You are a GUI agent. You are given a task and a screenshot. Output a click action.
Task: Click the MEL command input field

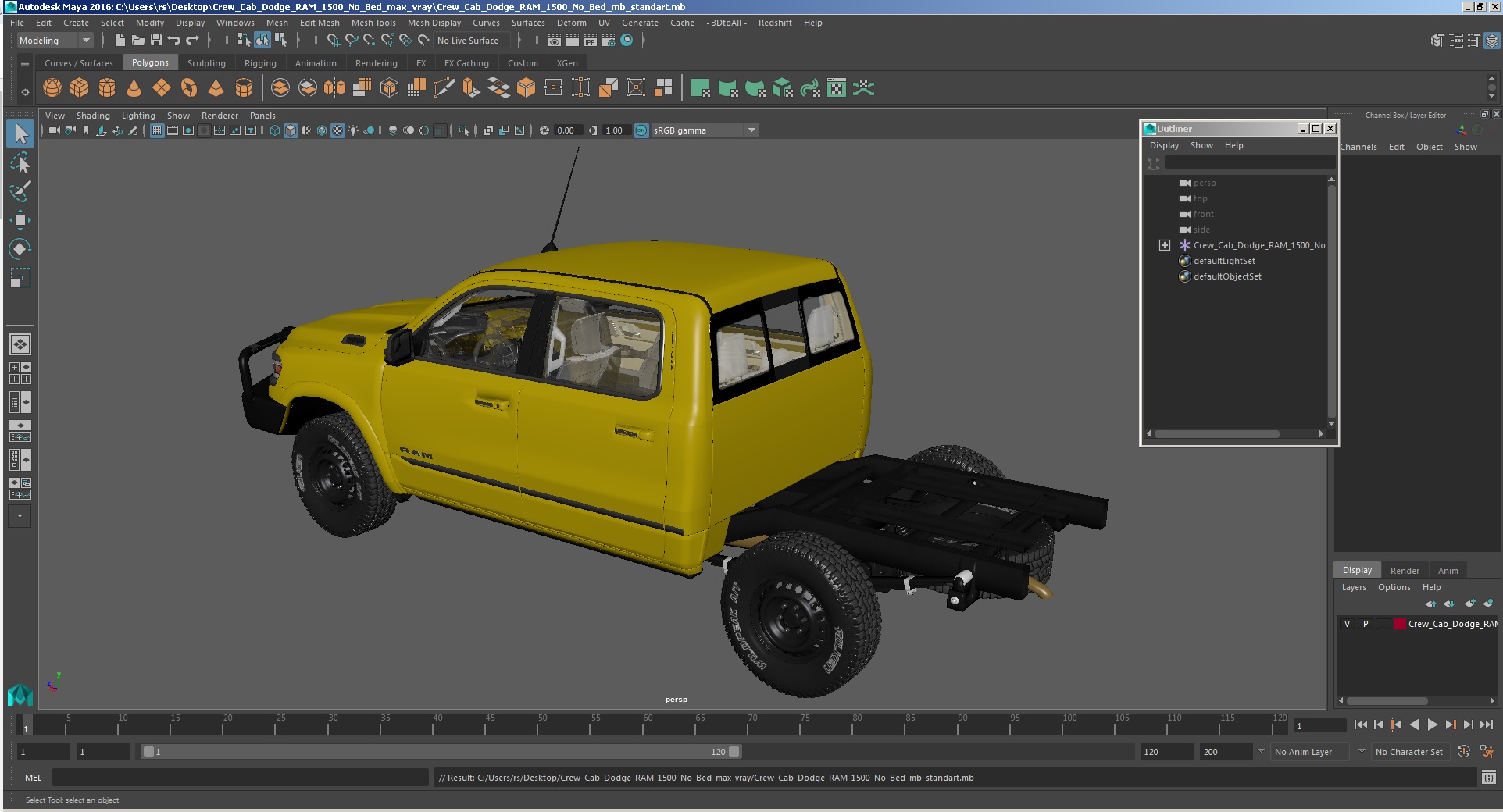[x=240, y=778]
